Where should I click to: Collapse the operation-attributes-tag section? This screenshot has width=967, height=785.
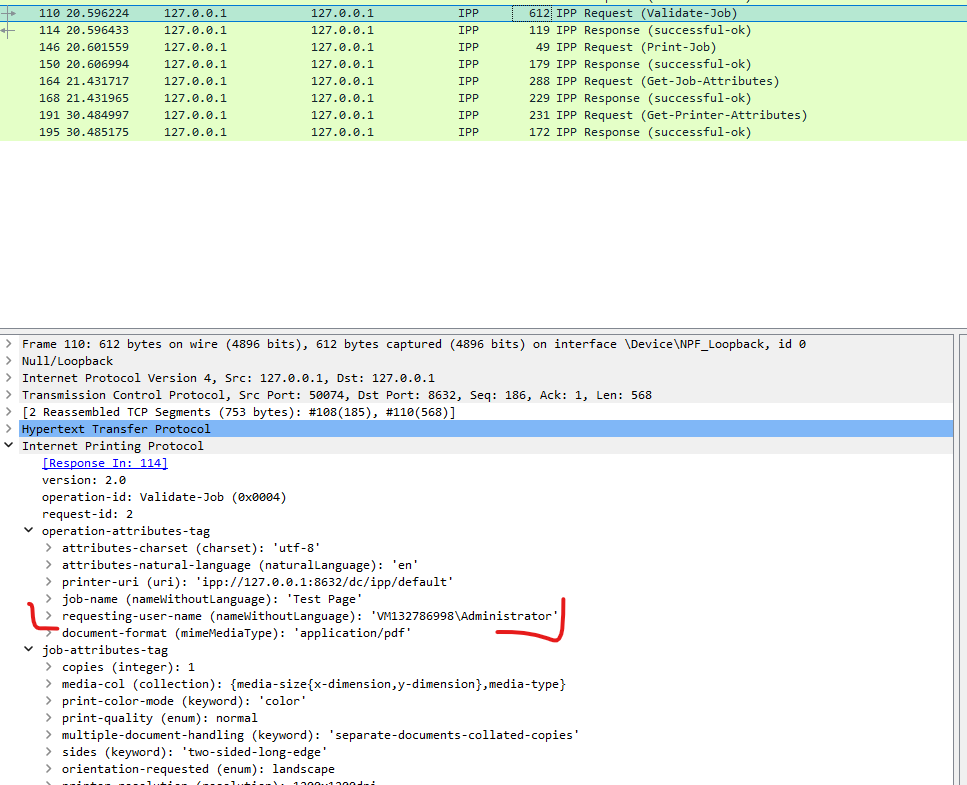[28, 530]
